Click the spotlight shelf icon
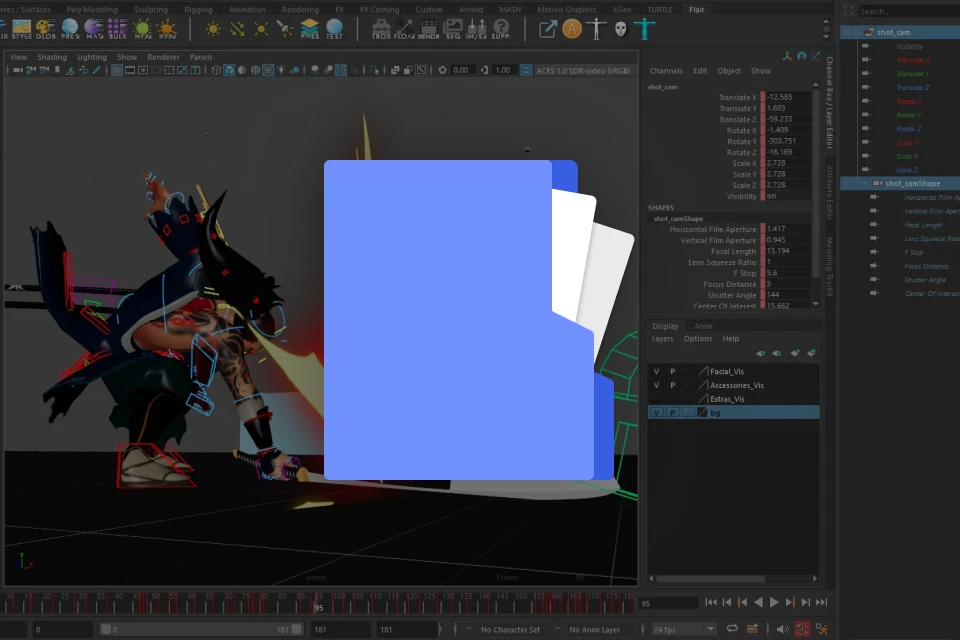 coord(285,29)
